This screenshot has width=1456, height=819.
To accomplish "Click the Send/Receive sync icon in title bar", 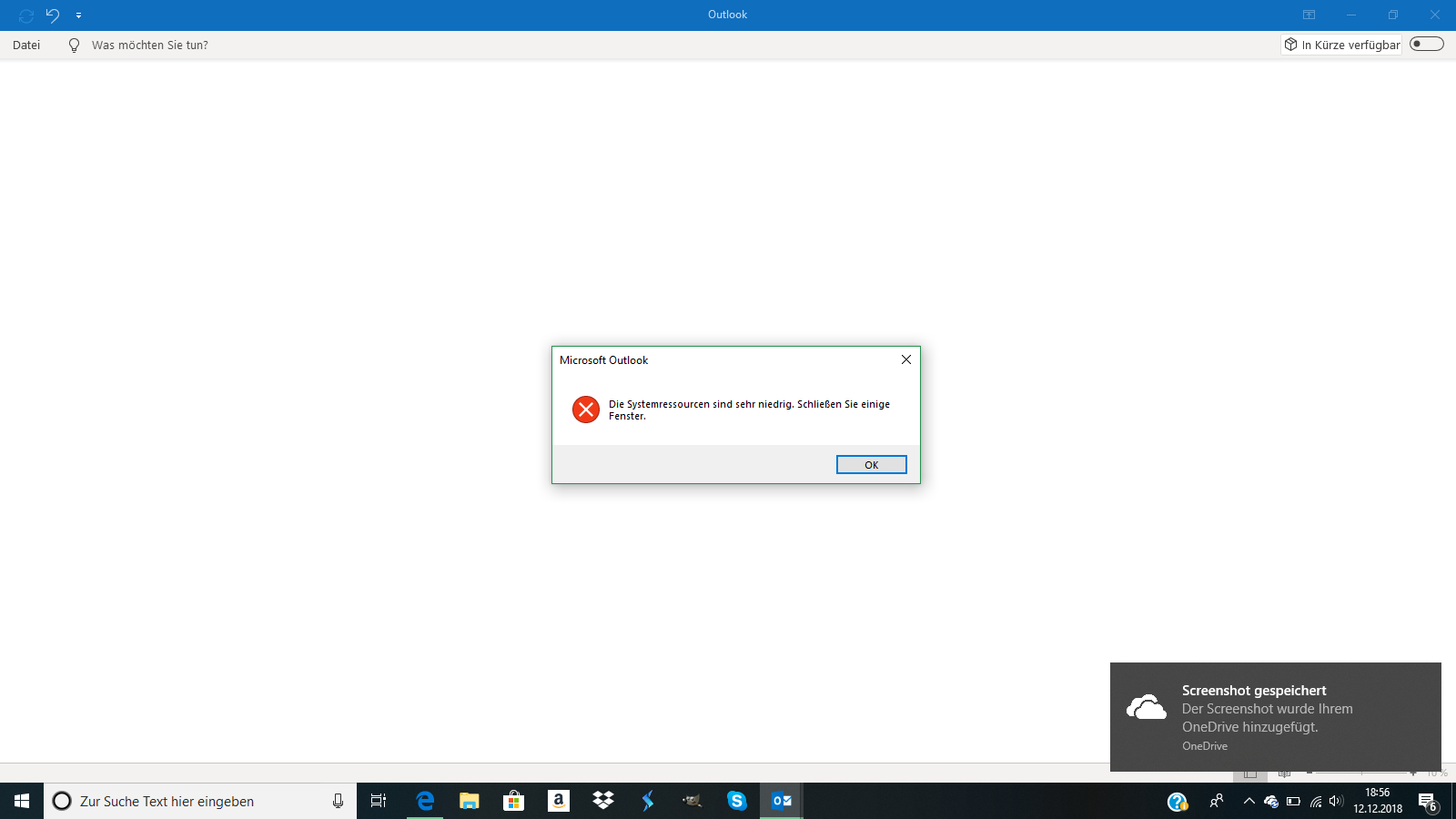I will [26, 15].
